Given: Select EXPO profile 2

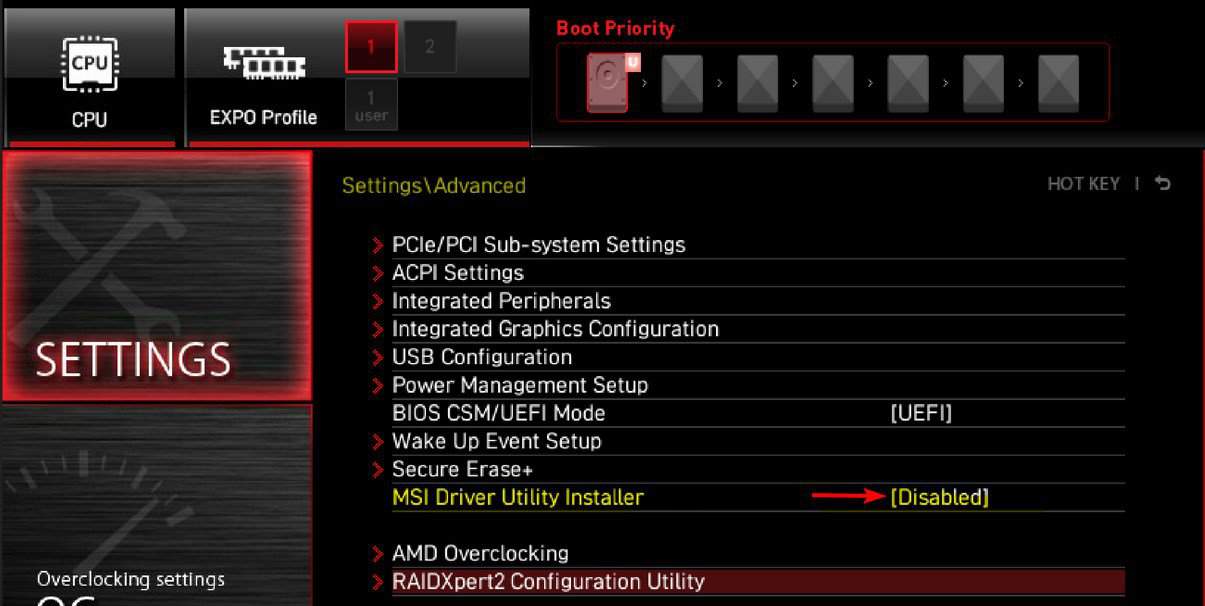Looking at the screenshot, I should 430,47.
